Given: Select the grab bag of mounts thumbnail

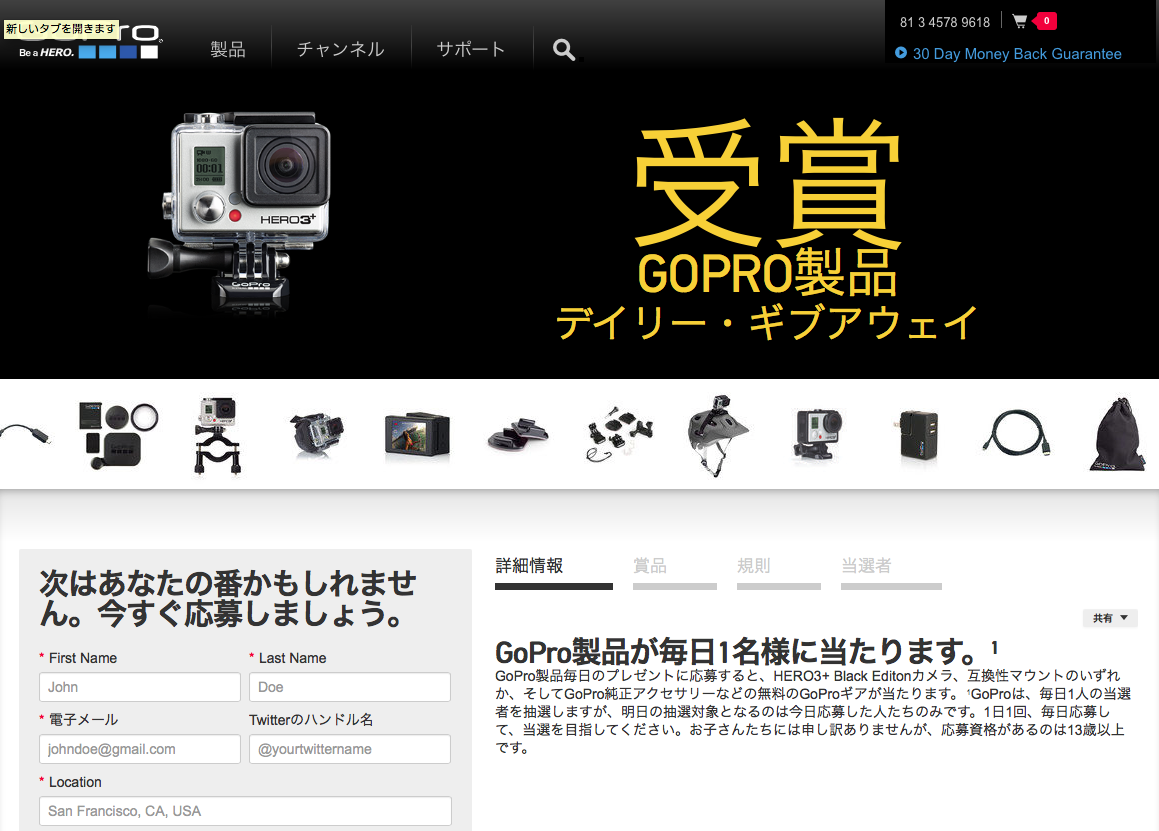Looking at the screenshot, I should pyautogui.click(x=619, y=434).
